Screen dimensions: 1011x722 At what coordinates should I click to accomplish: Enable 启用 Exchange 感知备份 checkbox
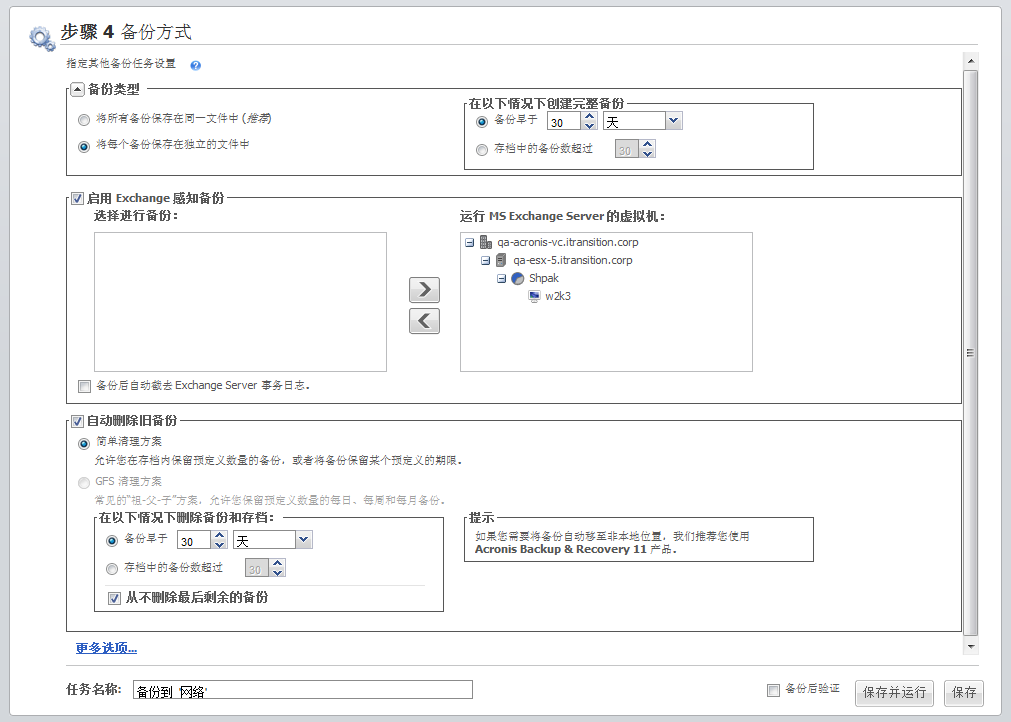click(x=77, y=198)
